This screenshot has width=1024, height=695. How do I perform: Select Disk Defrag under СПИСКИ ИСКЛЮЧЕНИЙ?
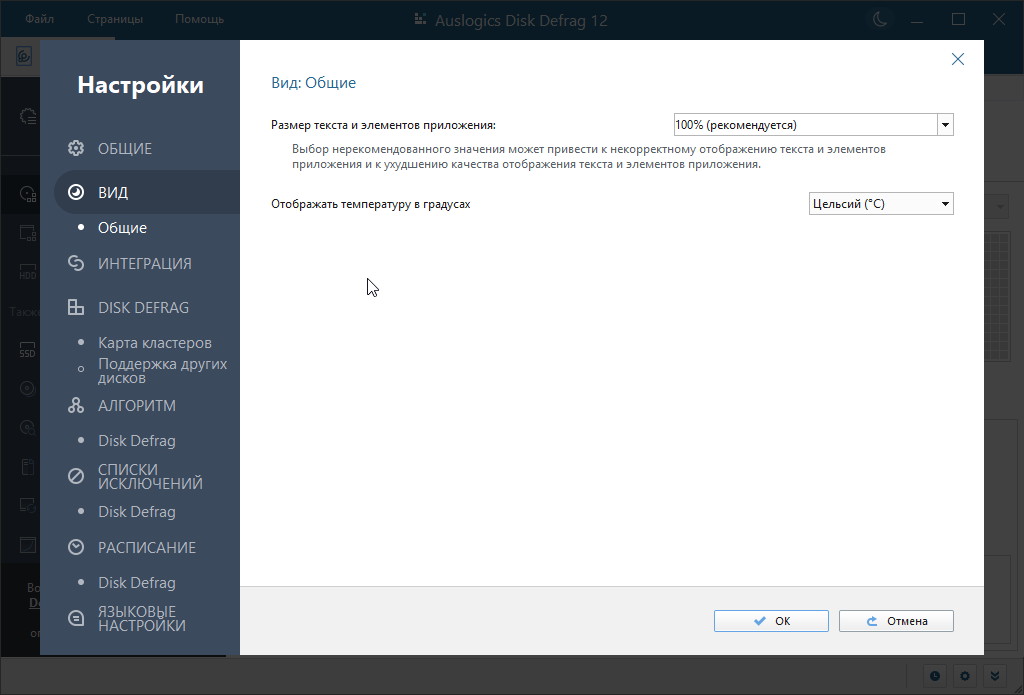136,511
